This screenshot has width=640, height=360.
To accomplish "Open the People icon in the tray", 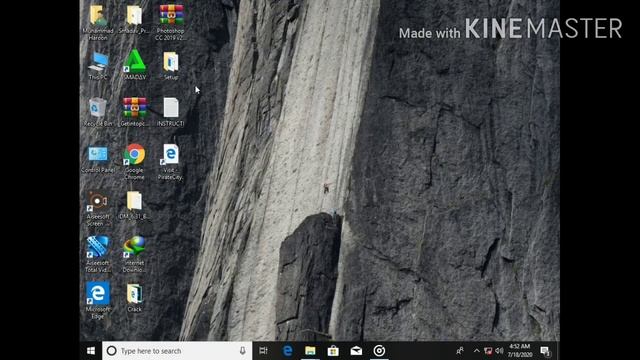I will [x=460, y=351].
